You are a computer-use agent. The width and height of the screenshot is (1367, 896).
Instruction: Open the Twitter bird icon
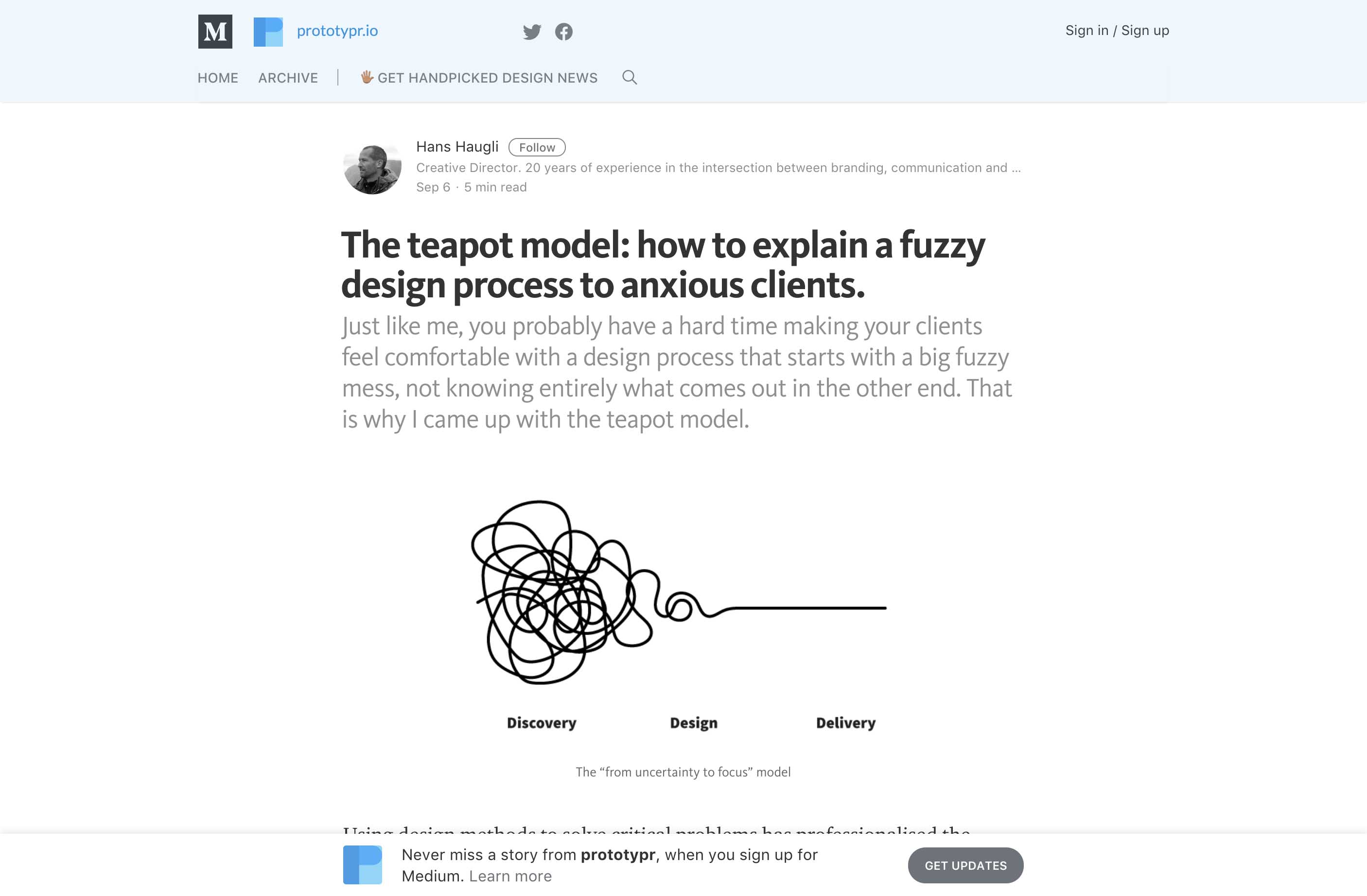(532, 32)
